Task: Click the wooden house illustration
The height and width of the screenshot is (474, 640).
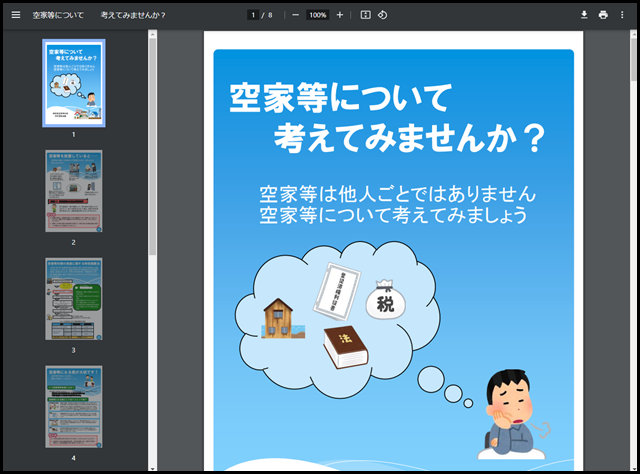Action: coord(282,318)
